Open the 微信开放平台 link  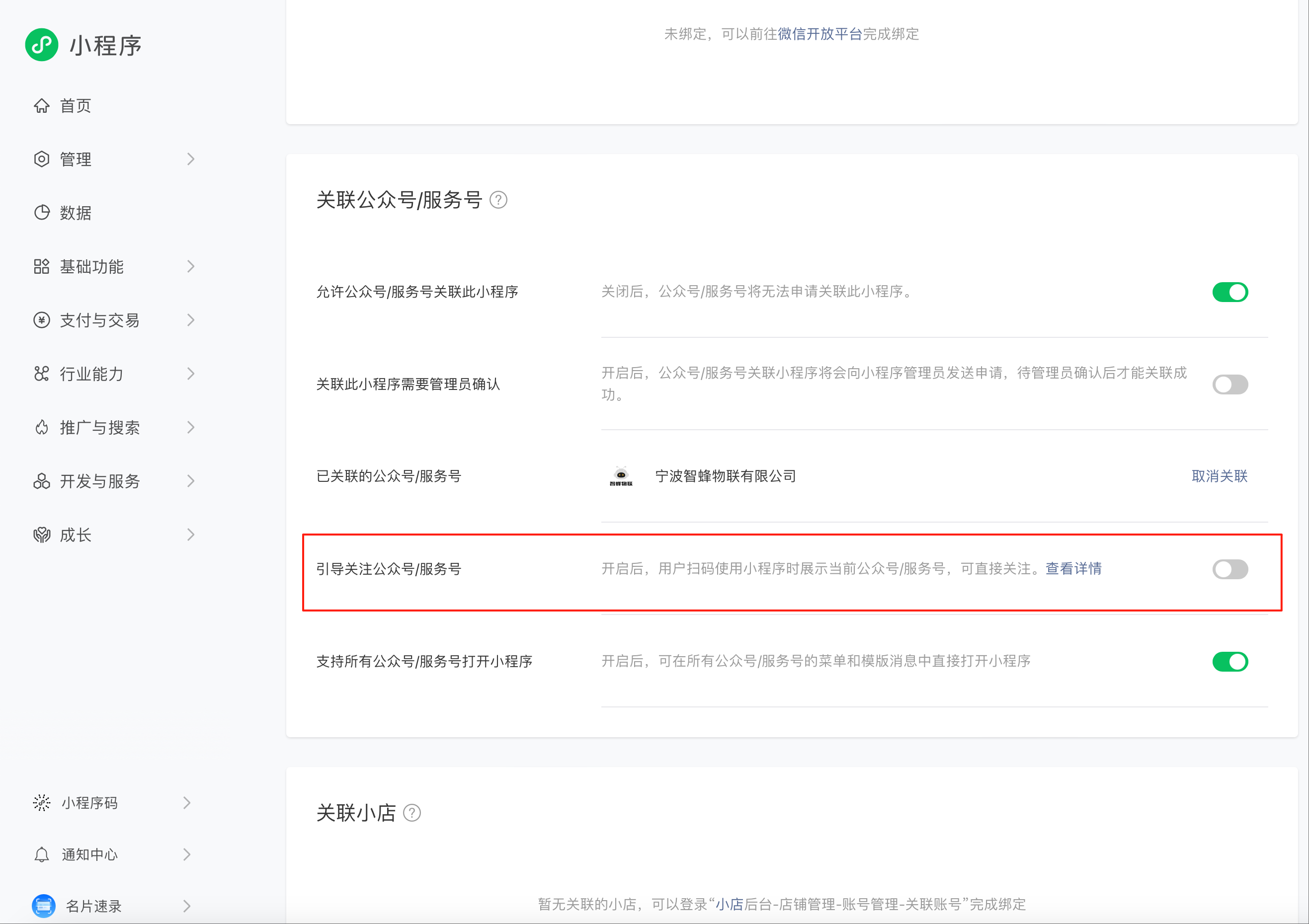[819, 34]
